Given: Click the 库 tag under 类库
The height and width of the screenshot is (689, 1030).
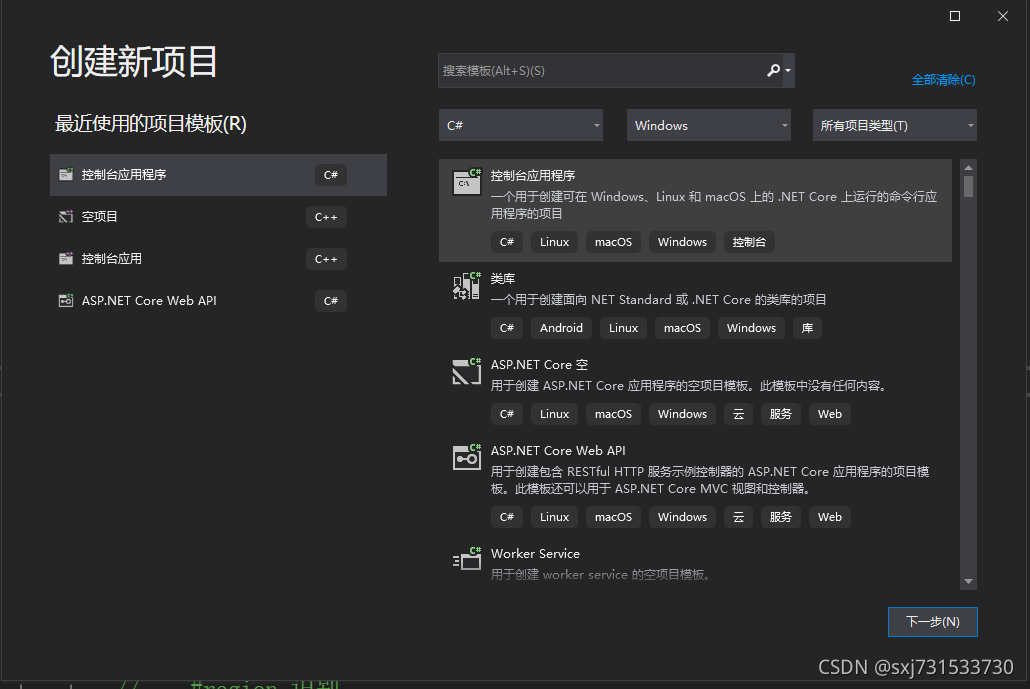Looking at the screenshot, I should coord(807,328).
